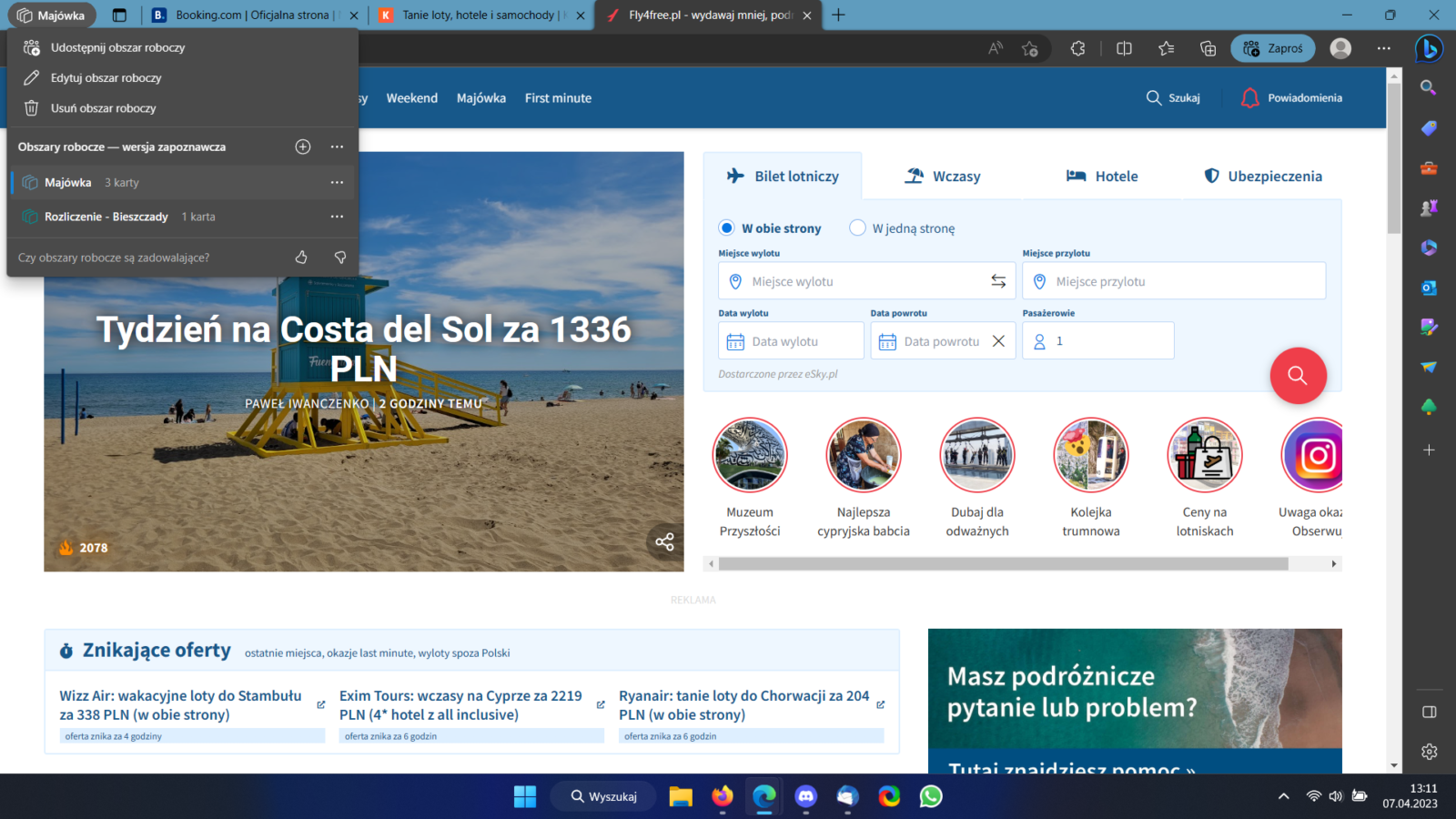Click the thumbs up feedback icon

[x=301, y=258]
